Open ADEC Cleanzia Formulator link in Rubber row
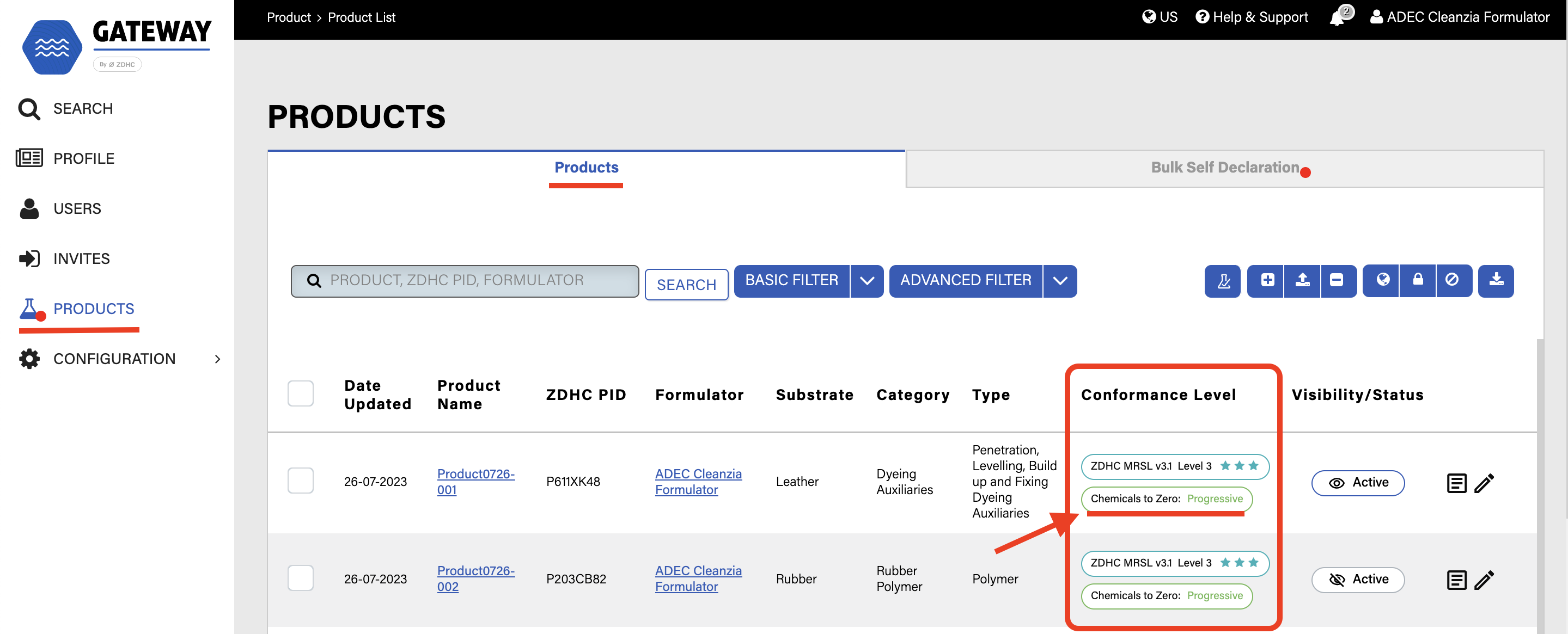1568x634 pixels. (x=698, y=578)
